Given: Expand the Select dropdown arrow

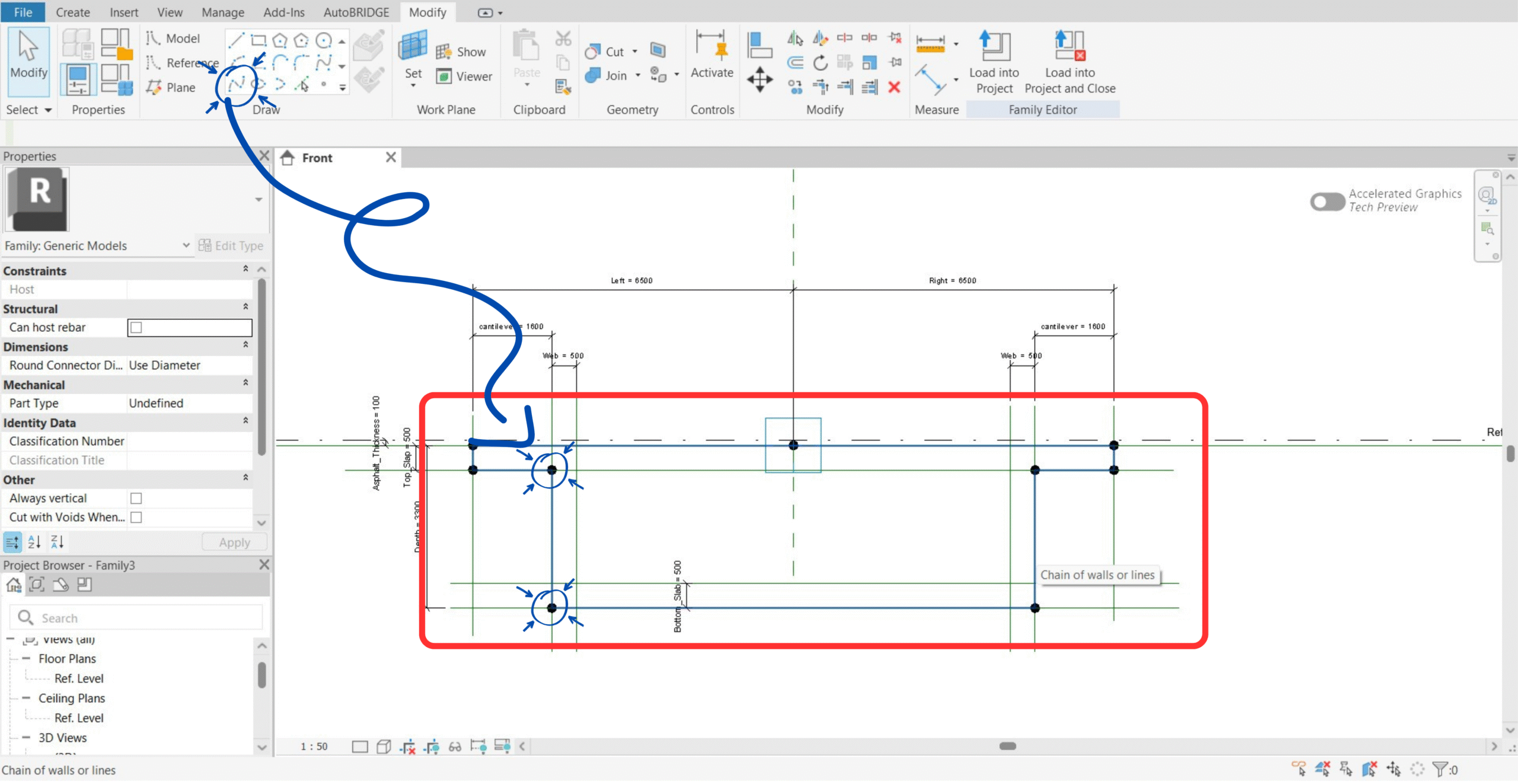Looking at the screenshot, I should [x=48, y=110].
